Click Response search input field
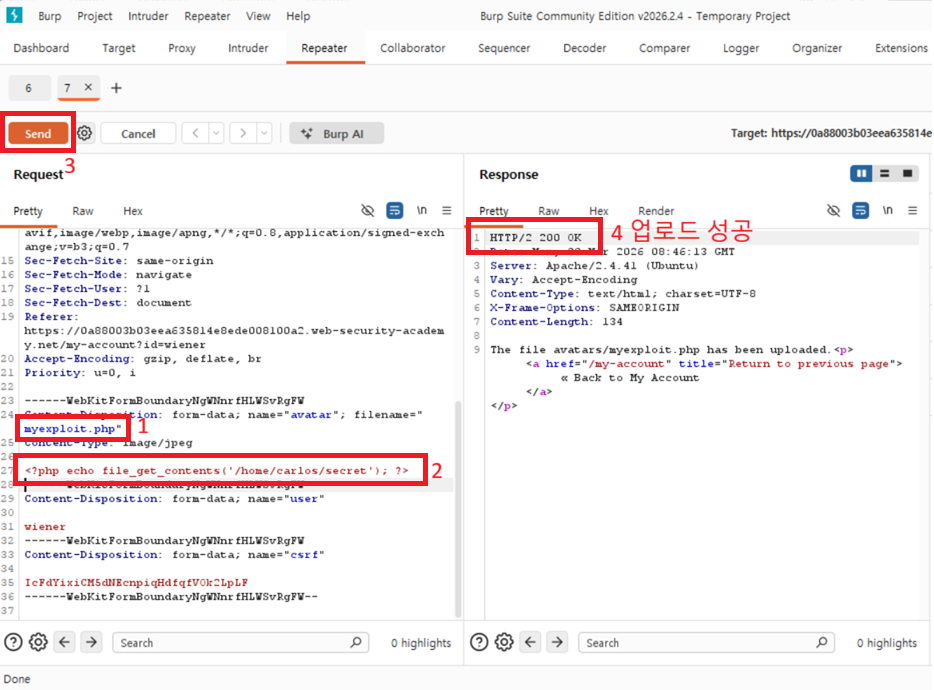This screenshot has height=690, width=934. [x=706, y=642]
